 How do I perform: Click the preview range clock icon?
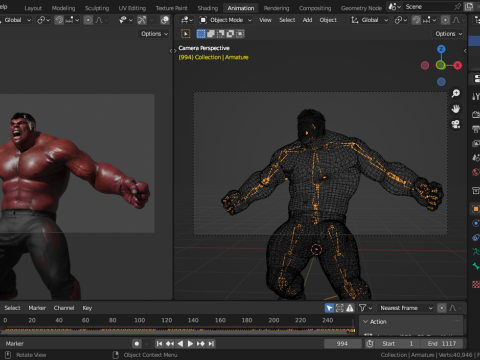(370, 344)
